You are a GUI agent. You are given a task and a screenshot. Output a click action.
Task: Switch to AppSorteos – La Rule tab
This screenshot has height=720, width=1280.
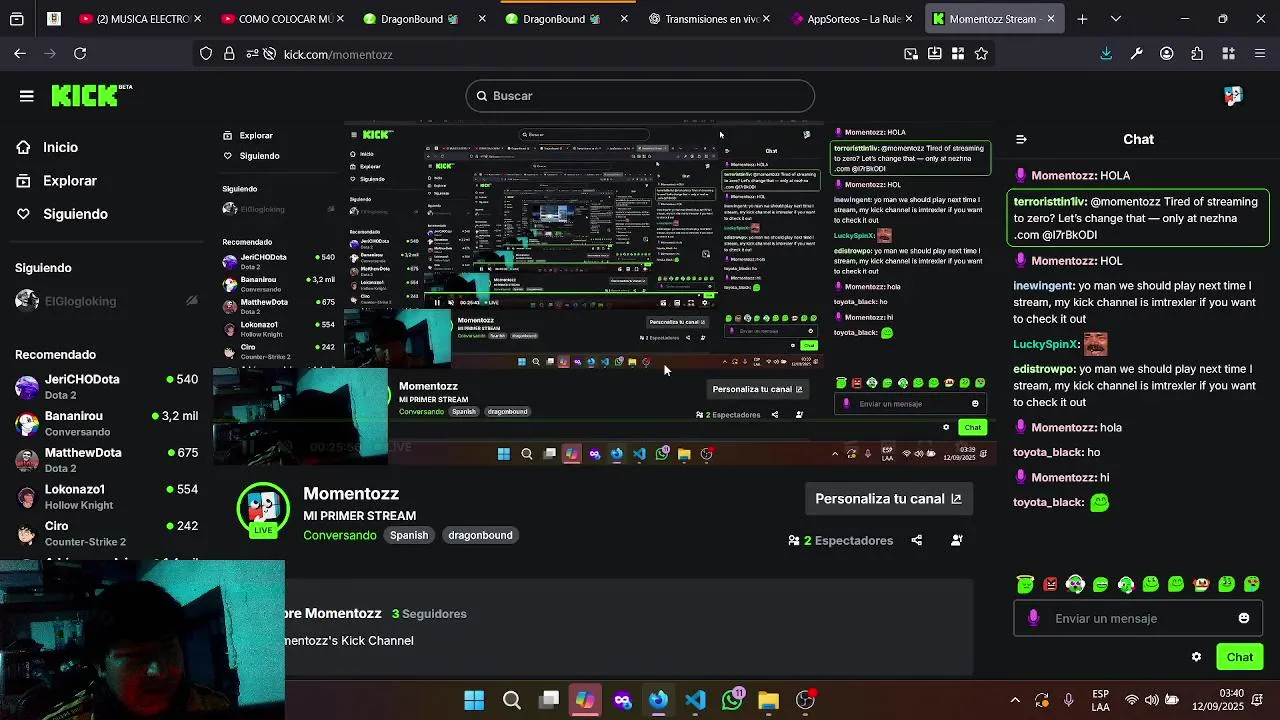tap(851, 19)
